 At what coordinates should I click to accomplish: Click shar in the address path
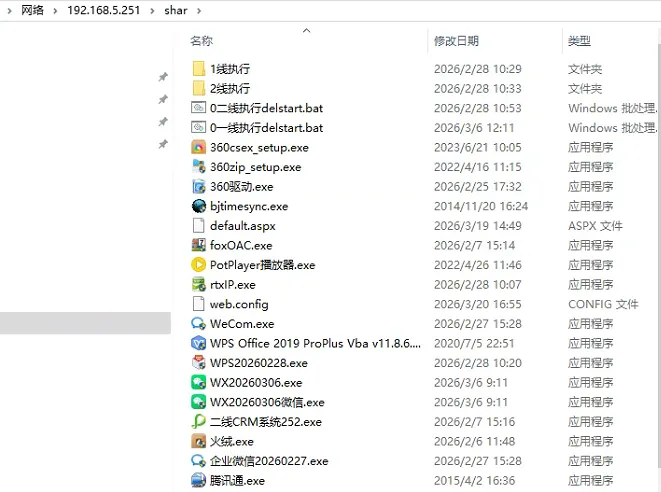click(x=176, y=10)
